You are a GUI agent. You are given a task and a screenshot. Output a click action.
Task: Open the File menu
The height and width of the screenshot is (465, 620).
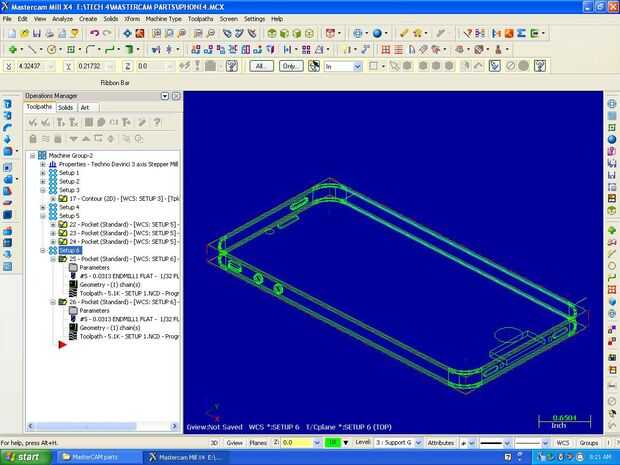pos(7,19)
